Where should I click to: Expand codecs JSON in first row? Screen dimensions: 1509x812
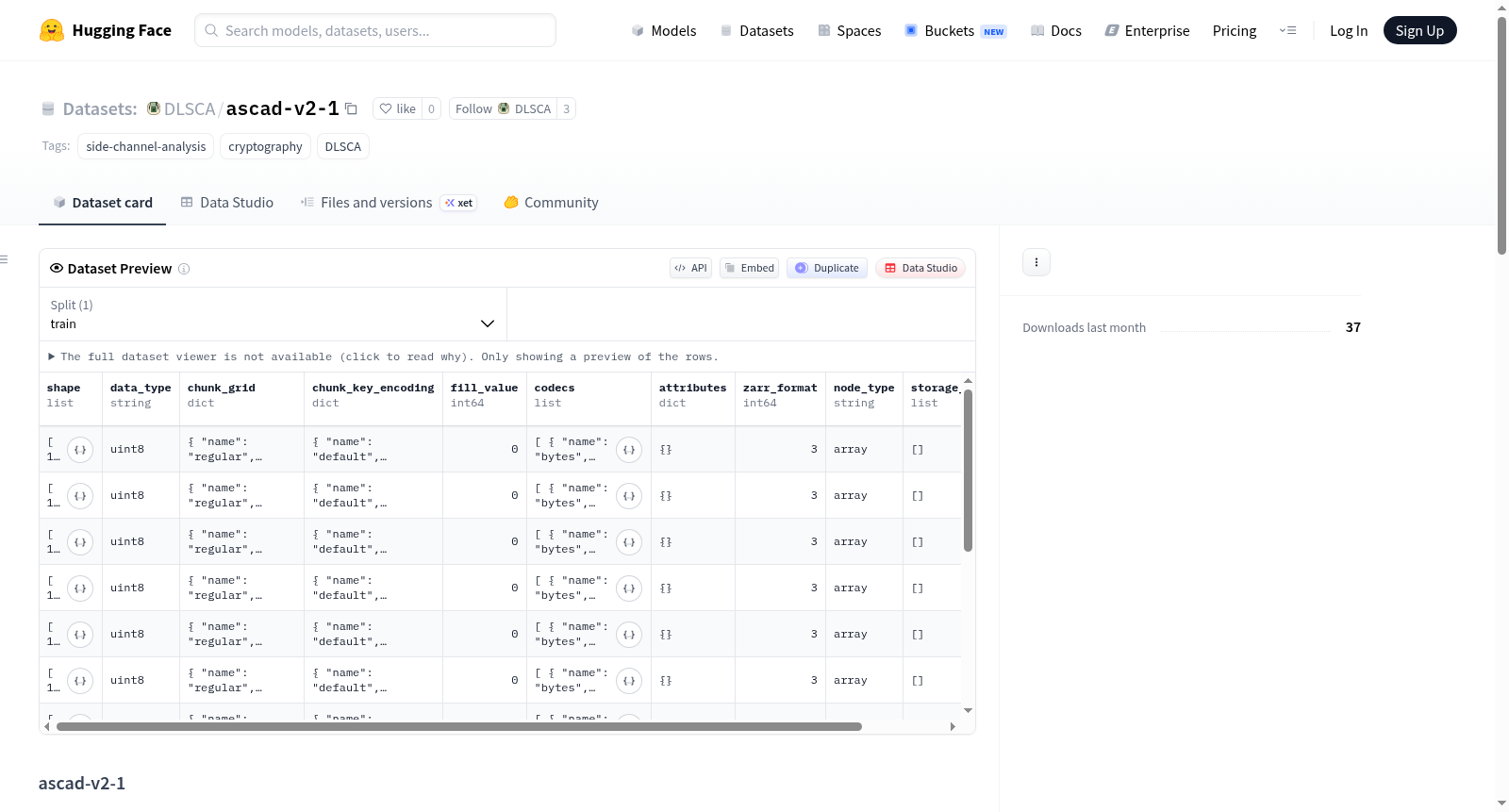(x=629, y=450)
